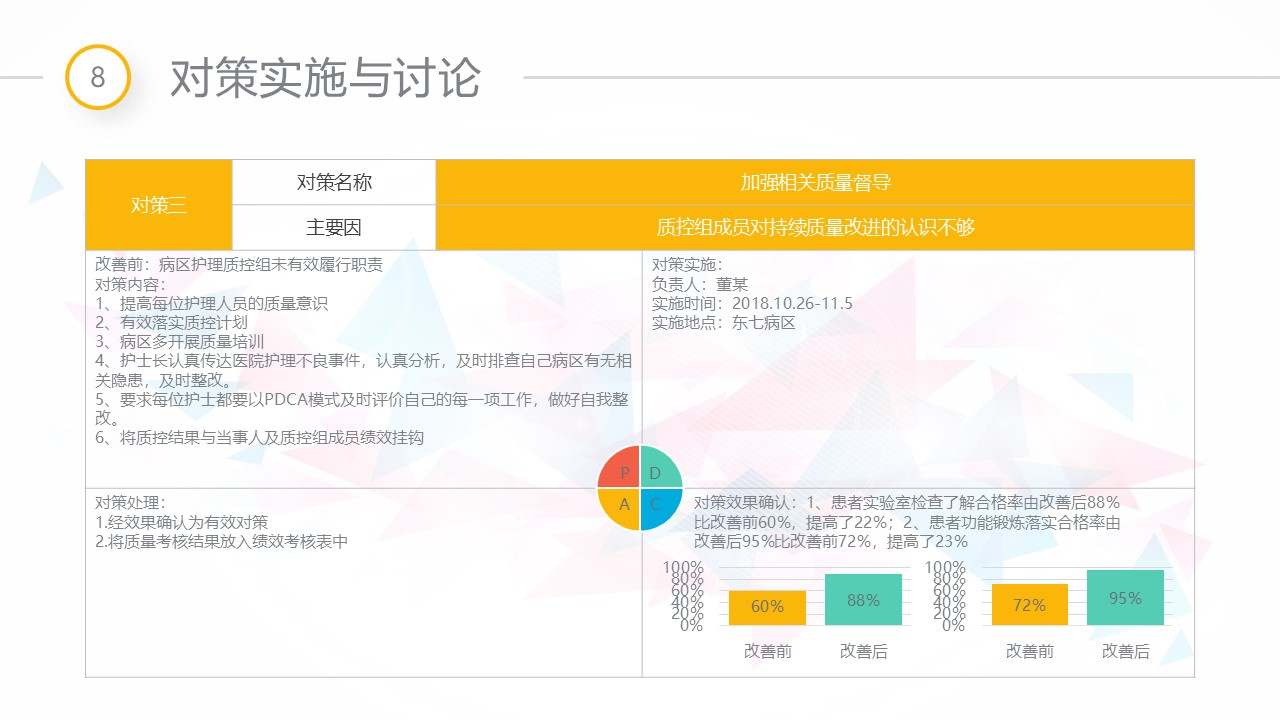Click the slide title 对策实施与讨论
Viewport: 1280px width, 720px height.
click(x=326, y=78)
